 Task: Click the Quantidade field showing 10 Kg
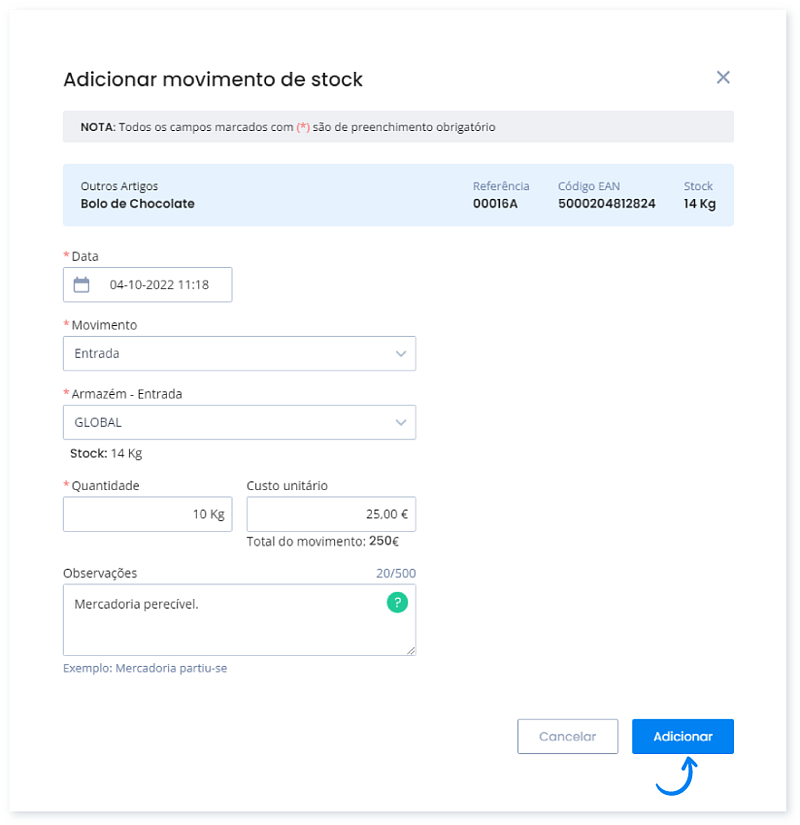click(147, 514)
